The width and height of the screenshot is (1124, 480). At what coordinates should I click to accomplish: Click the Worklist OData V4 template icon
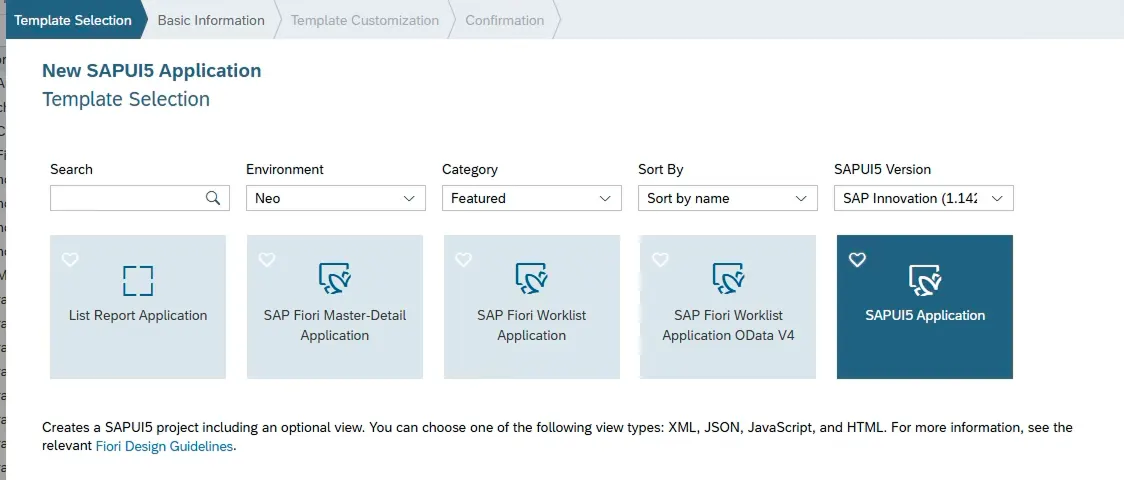tap(728, 279)
